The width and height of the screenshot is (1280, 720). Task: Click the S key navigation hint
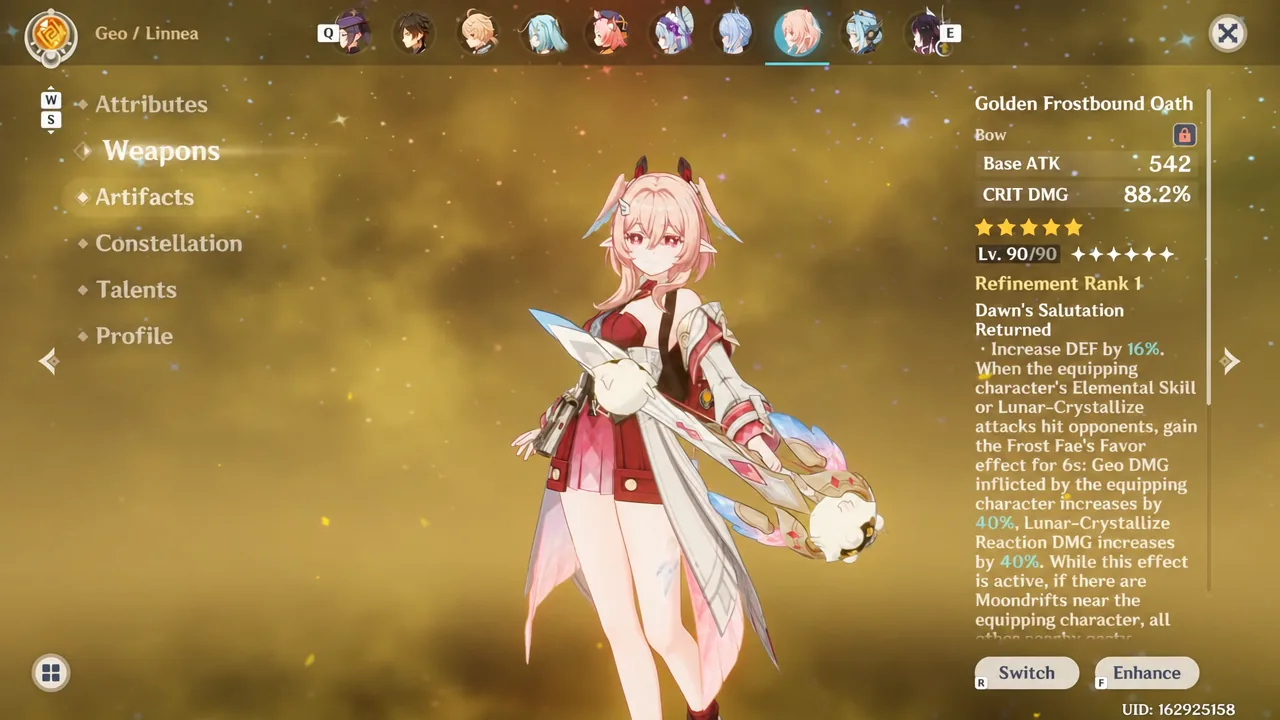(x=51, y=120)
